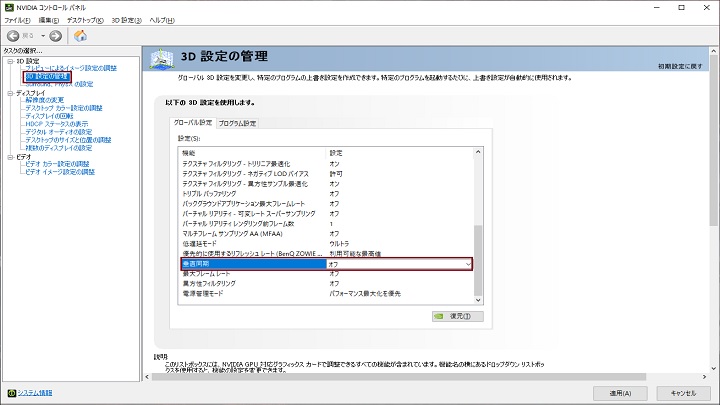This screenshot has width=720, height=405.
Task: Click settings list scroll-up arrow
Action: pyautogui.click(x=478, y=152)
